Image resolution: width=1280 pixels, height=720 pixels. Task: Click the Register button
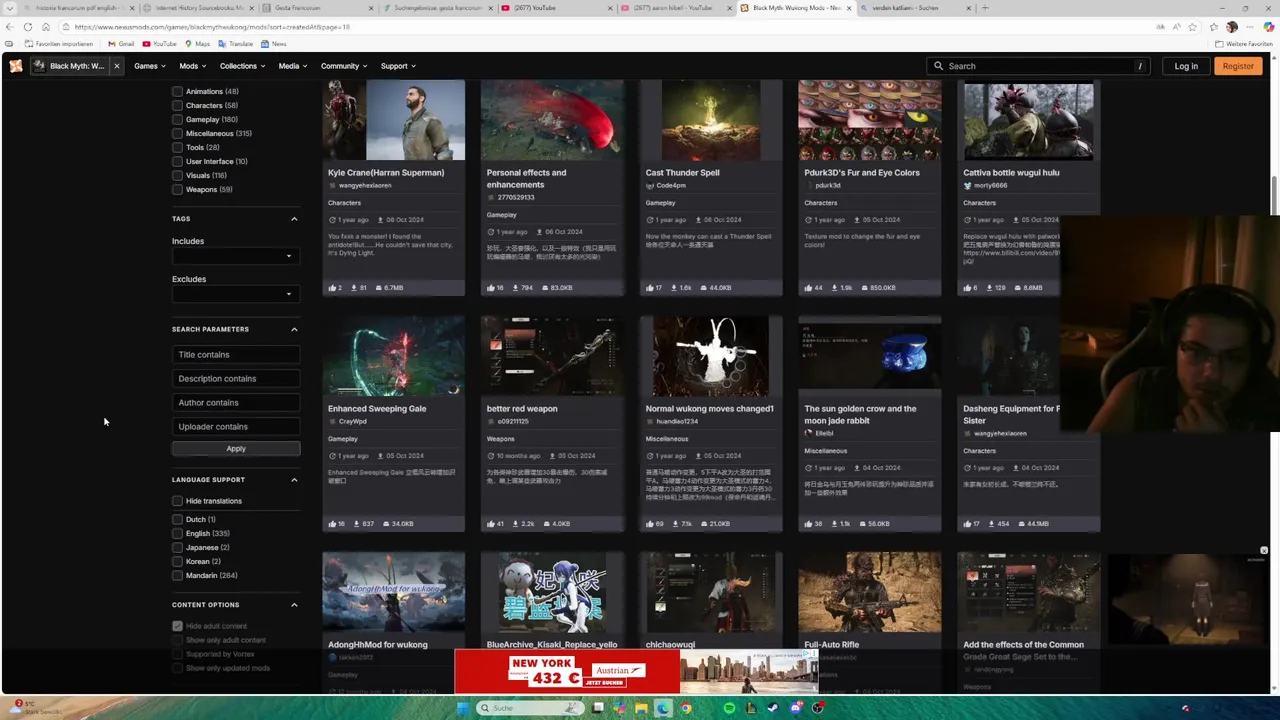[1237, 66]
